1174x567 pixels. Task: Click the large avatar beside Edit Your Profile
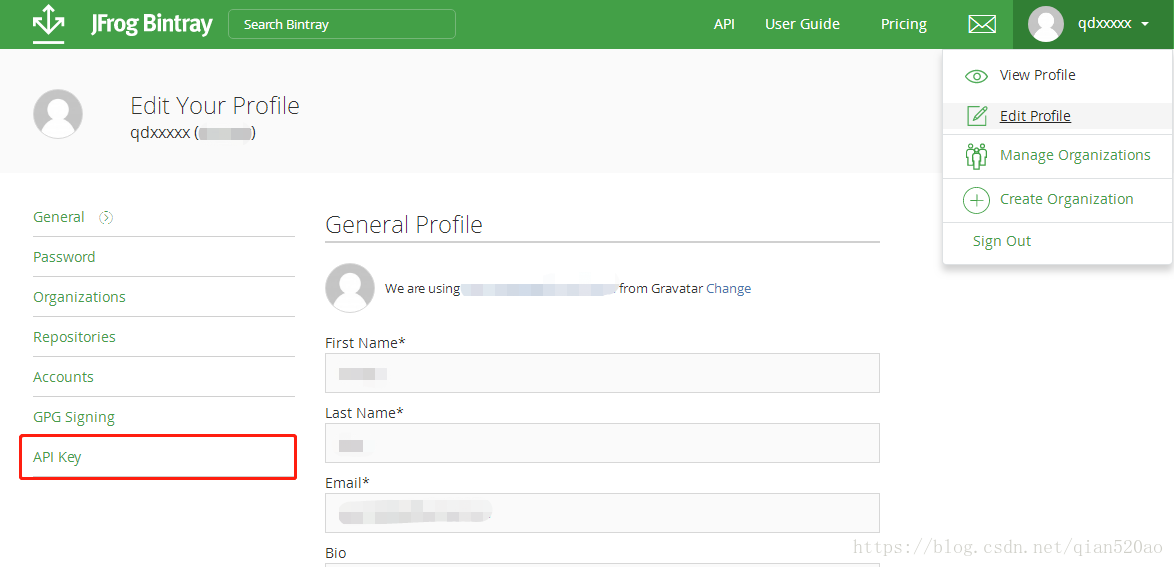coord(58,114)
